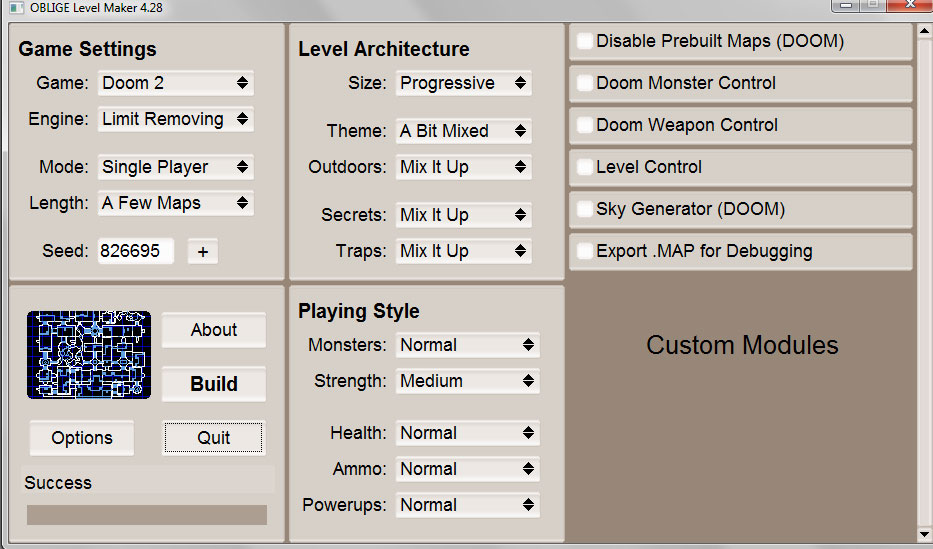The width and height of the screenshot is (933, 549).
Task: Enable Disable Prebuilt Maps (DOOM) checkbox
Action: tap(585, 41)
